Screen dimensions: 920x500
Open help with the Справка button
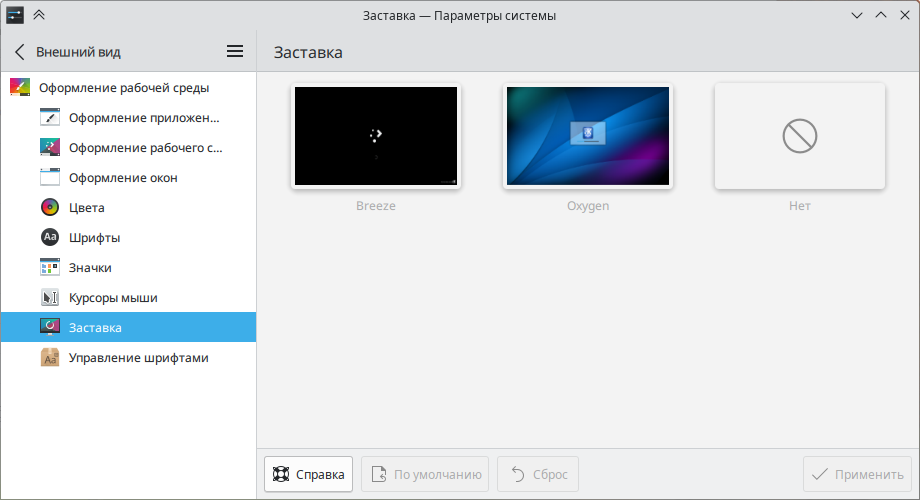[x=308, y=474]
